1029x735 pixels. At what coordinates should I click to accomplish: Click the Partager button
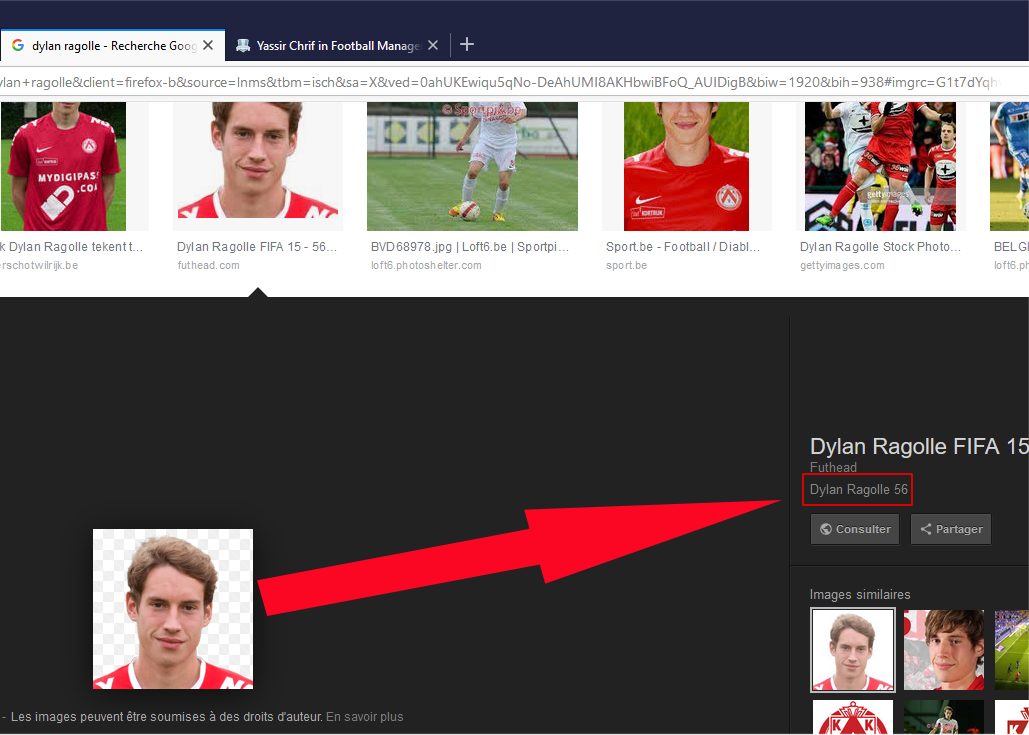click(951, 529)
